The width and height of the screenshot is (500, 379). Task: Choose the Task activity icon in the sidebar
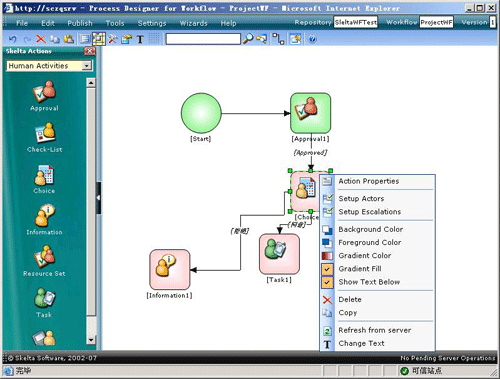tap(44, 298)
